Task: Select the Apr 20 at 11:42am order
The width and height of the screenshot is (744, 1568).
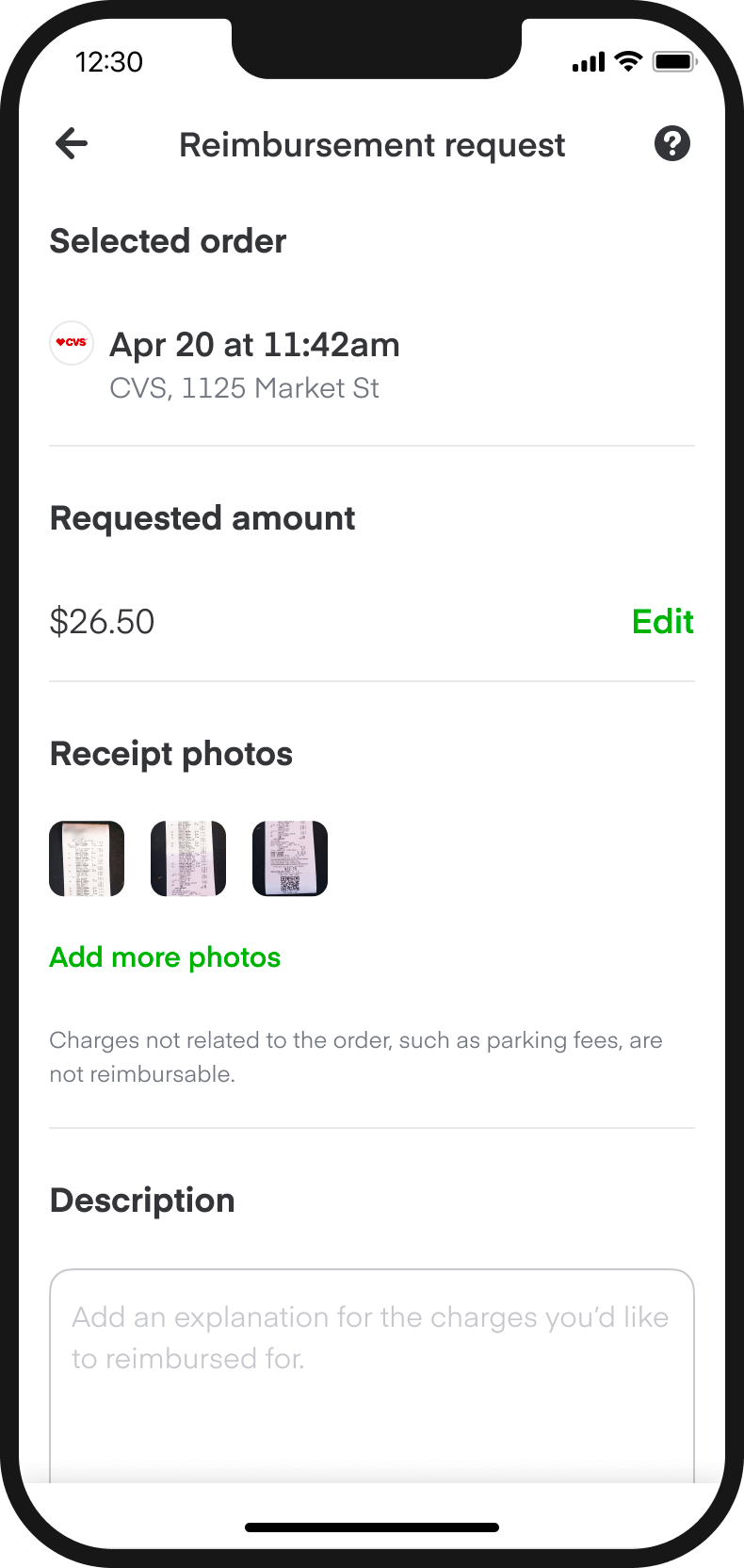Action: coord(254,345)
